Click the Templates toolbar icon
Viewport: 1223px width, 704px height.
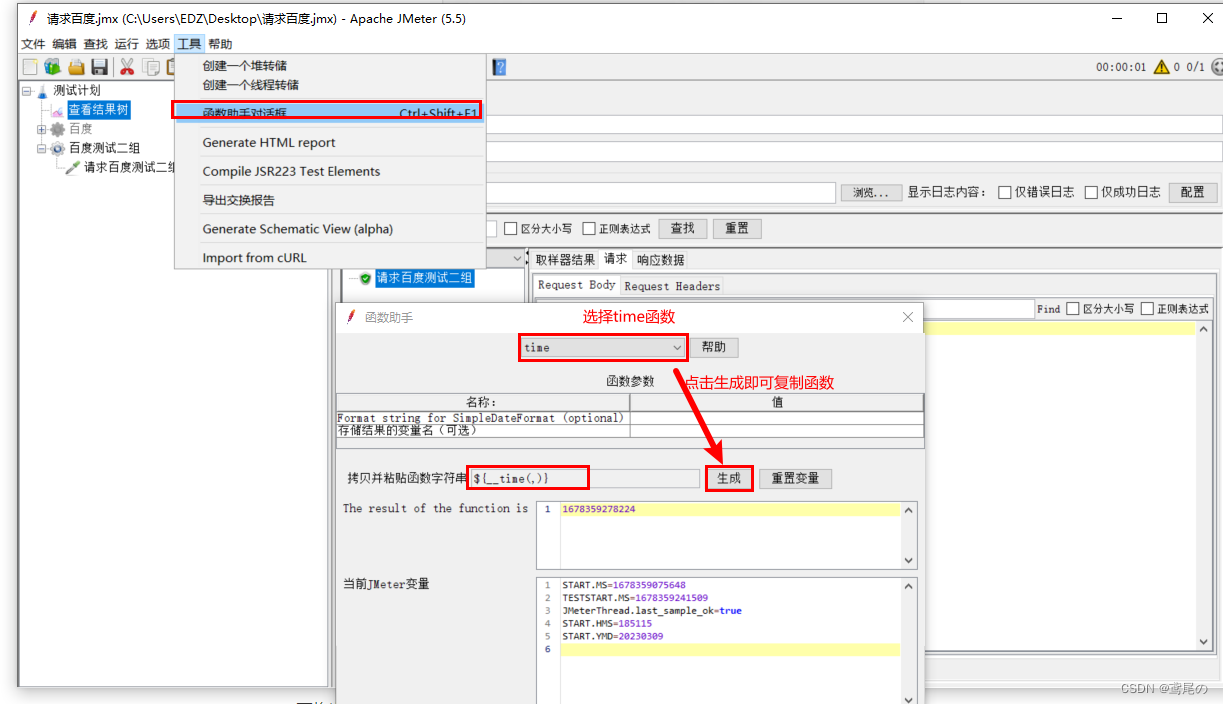click(52, 67)
